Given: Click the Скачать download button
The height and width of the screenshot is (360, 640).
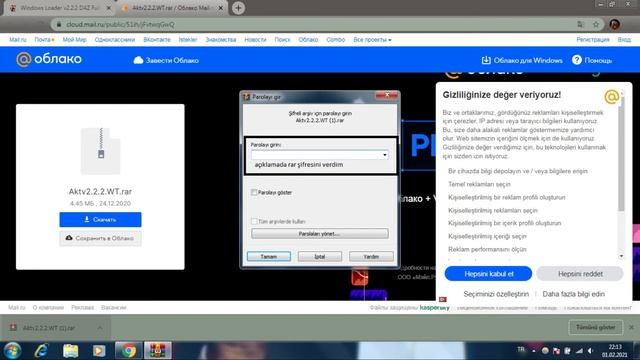Looking at the screenshot, I should [x=100, y=220].
